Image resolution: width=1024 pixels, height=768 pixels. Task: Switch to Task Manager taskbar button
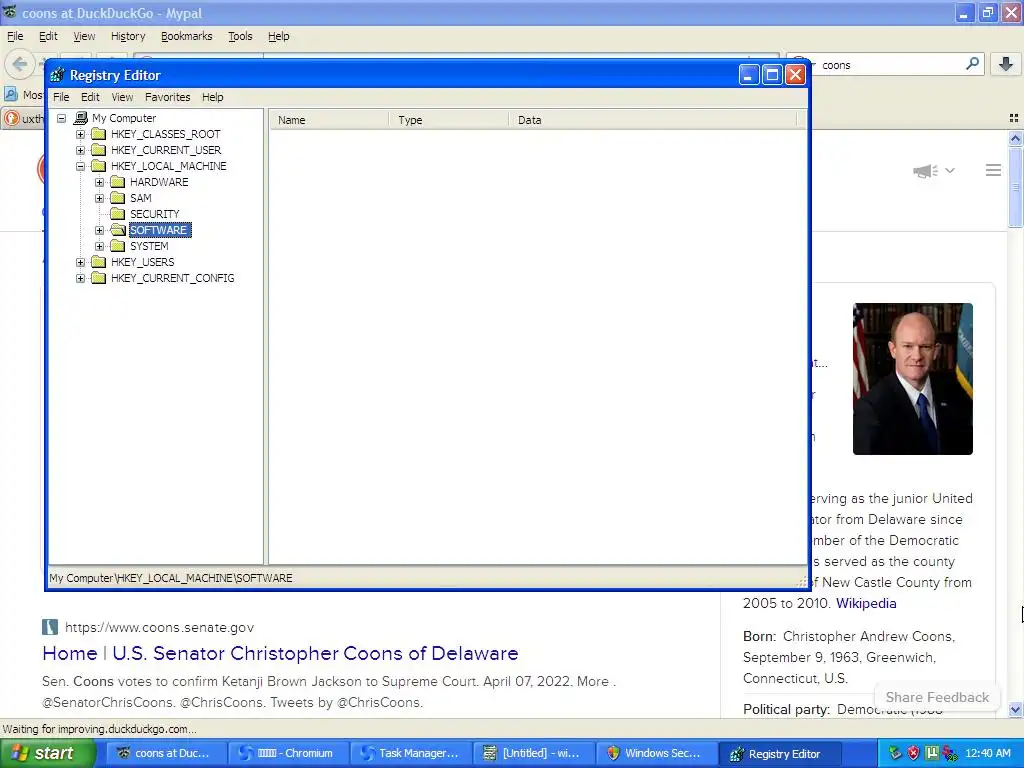click(x=409, y=754)
